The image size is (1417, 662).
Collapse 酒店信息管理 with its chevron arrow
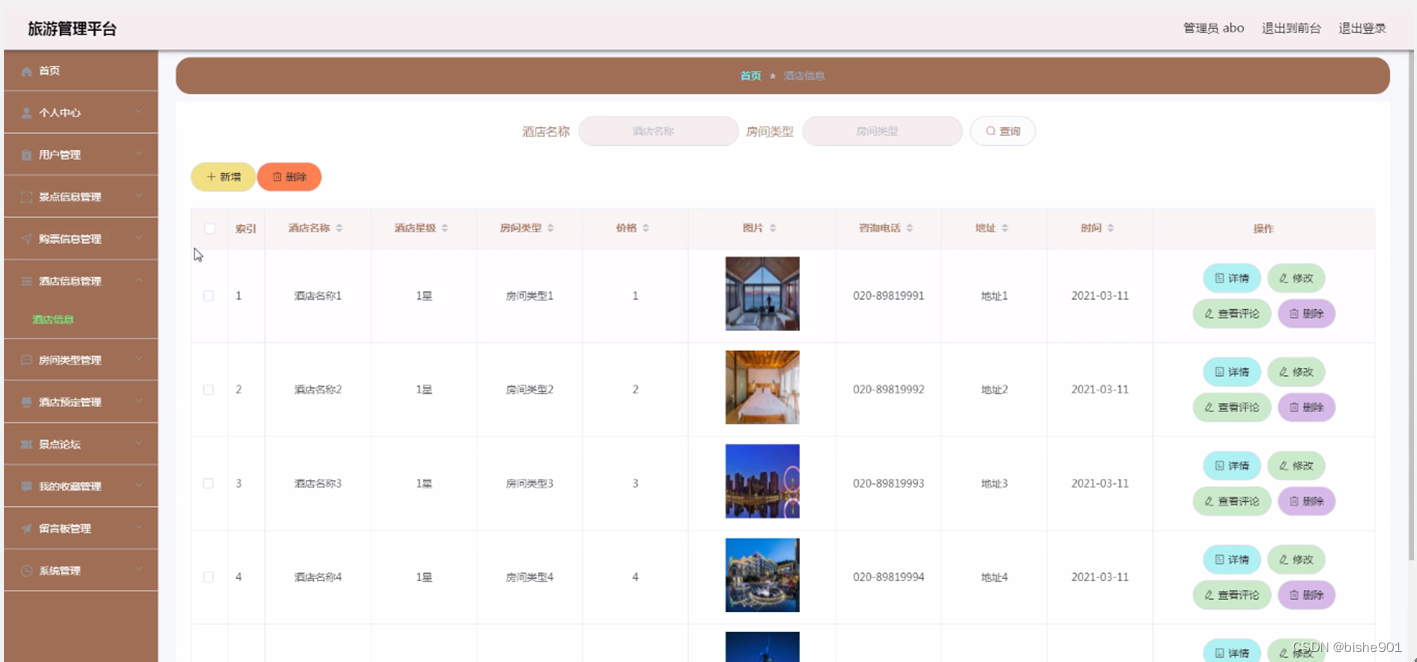click(x=140, y=280)
